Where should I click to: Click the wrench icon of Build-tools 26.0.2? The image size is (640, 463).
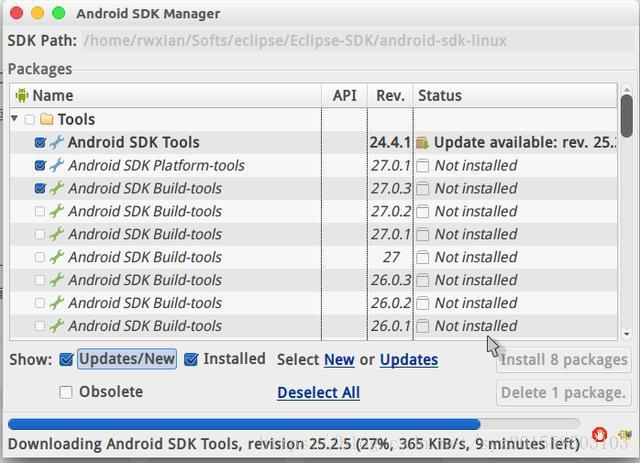click(56, 303)
